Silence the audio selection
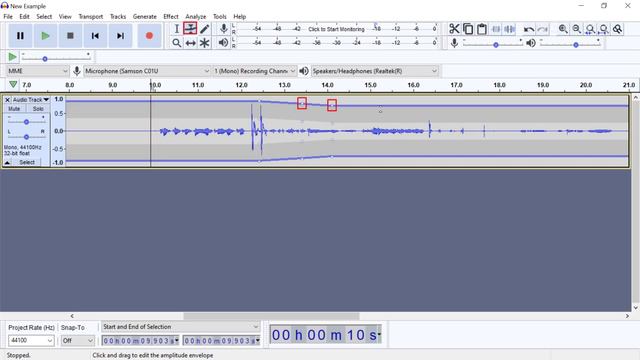The height and width of the screenshot is (360, 640). (509, 29)
